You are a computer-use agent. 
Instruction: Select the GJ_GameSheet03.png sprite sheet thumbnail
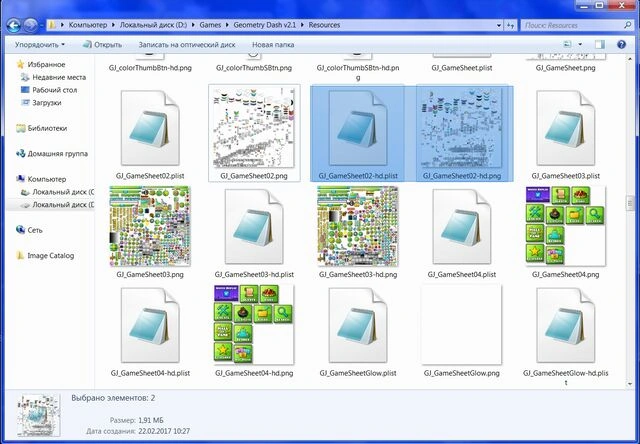click(150, 226)
